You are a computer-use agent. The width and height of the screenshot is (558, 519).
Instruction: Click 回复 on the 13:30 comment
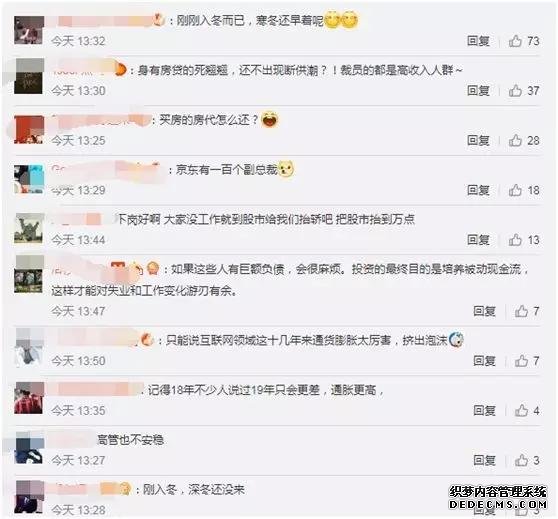coord(478,91)
